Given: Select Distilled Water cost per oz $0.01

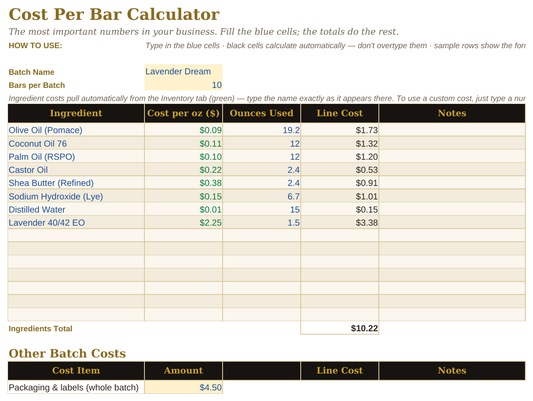Looking at the screenshot, I should [184, 209].
